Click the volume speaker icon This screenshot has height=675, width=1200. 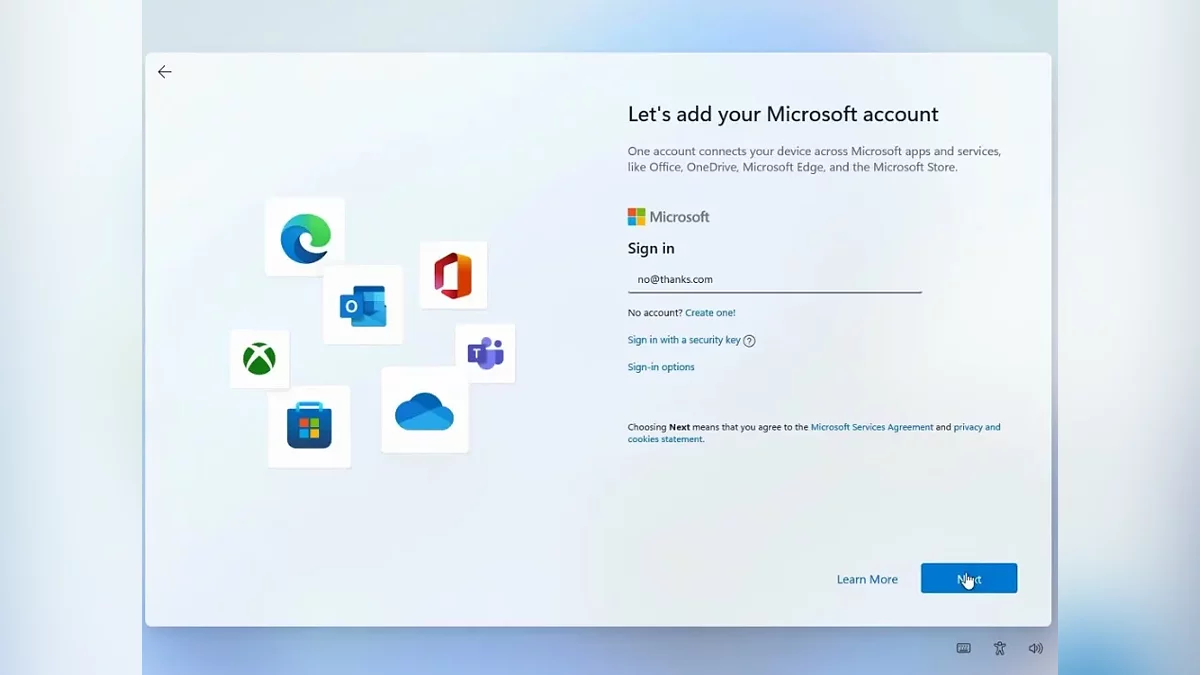click(x=1036, y=648)
